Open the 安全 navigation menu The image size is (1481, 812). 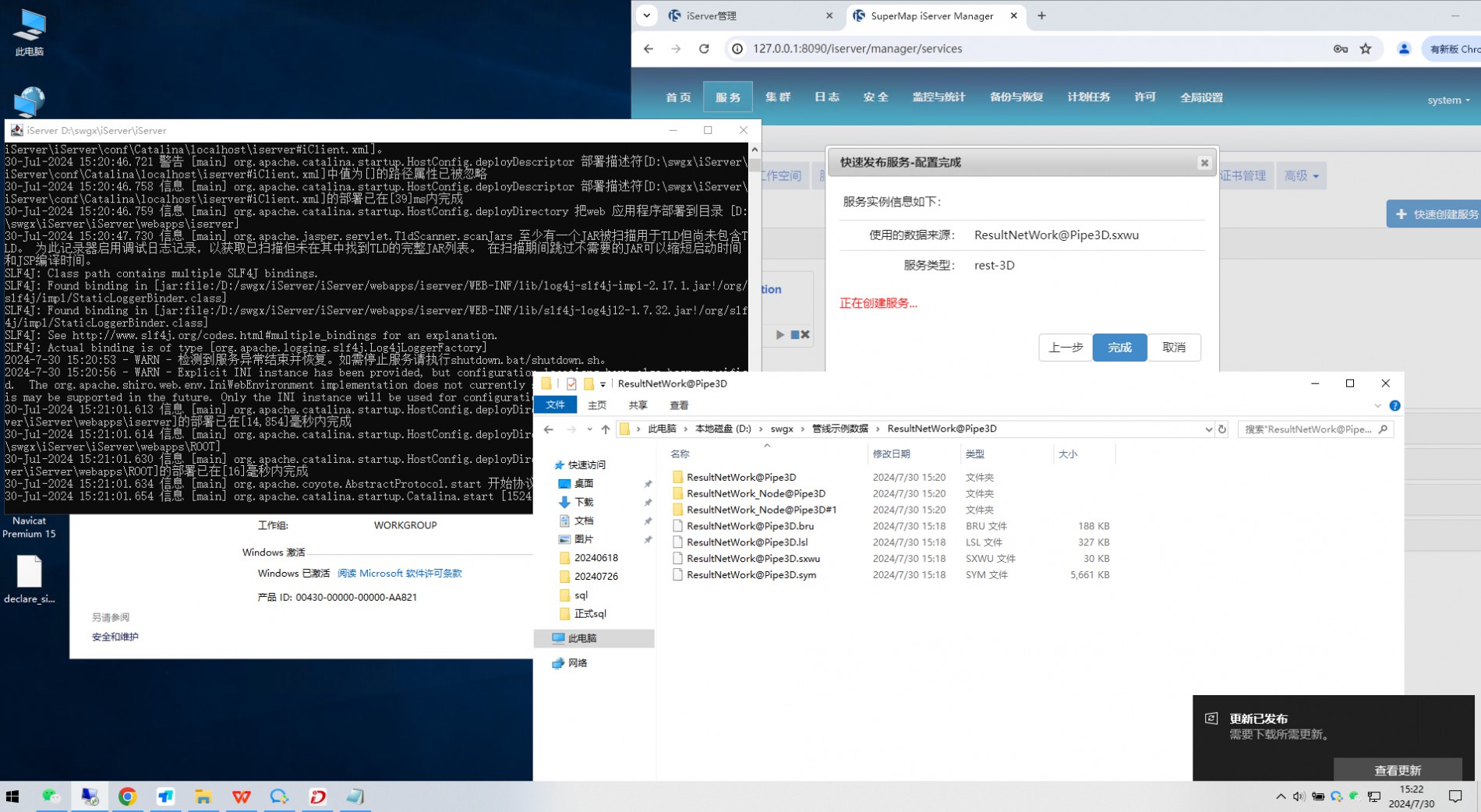click(x=875, y=97)
